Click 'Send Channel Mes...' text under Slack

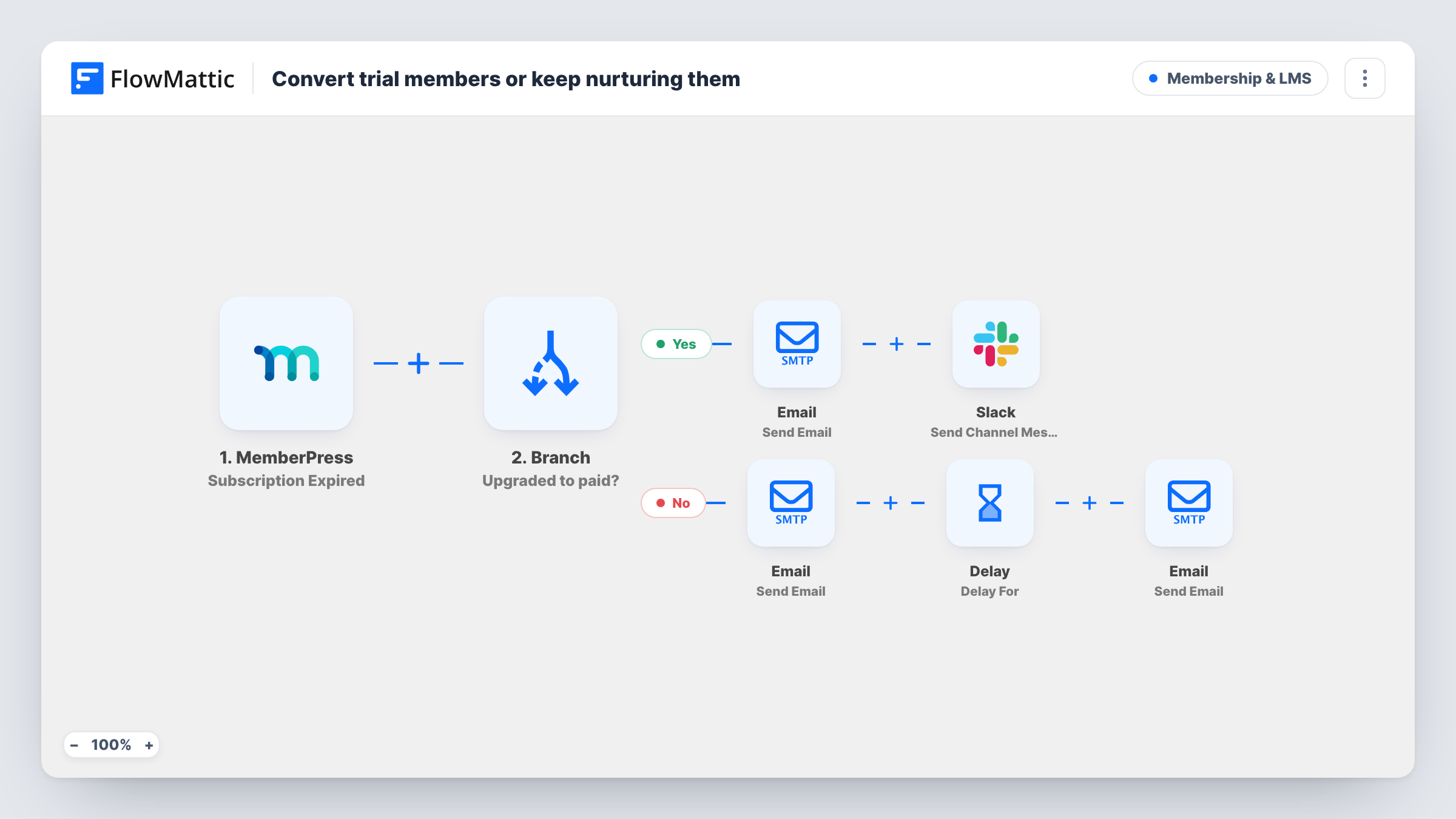click(994, 433)
